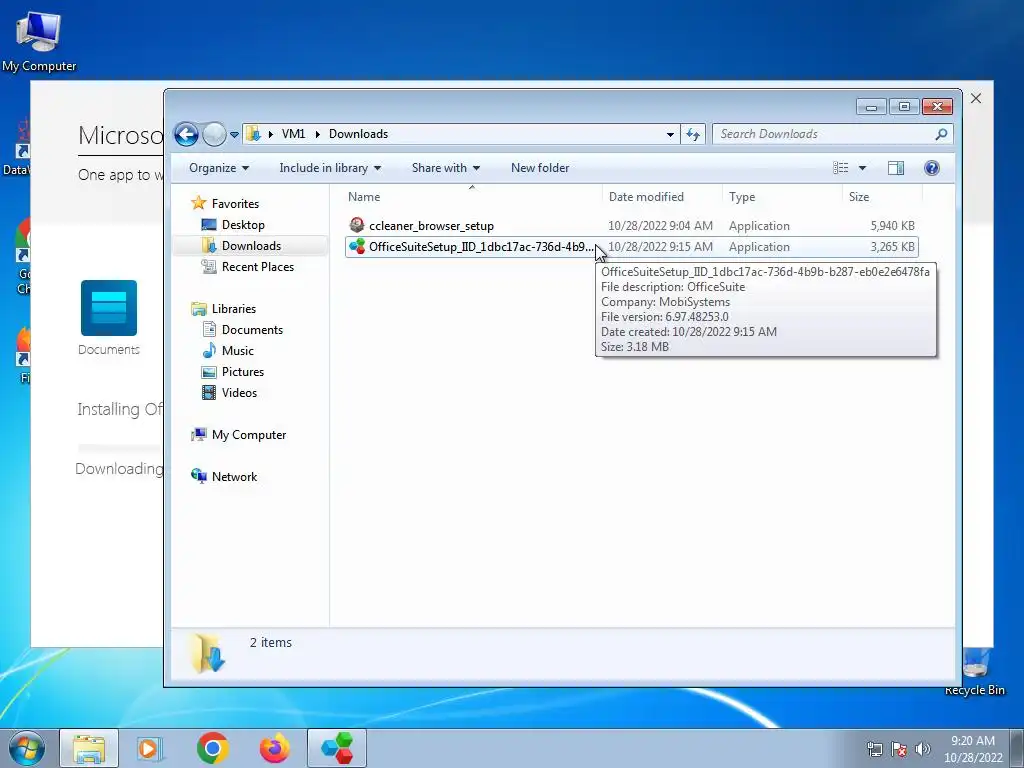Click the Back navigation arrow in Explorer

(186, 135)
